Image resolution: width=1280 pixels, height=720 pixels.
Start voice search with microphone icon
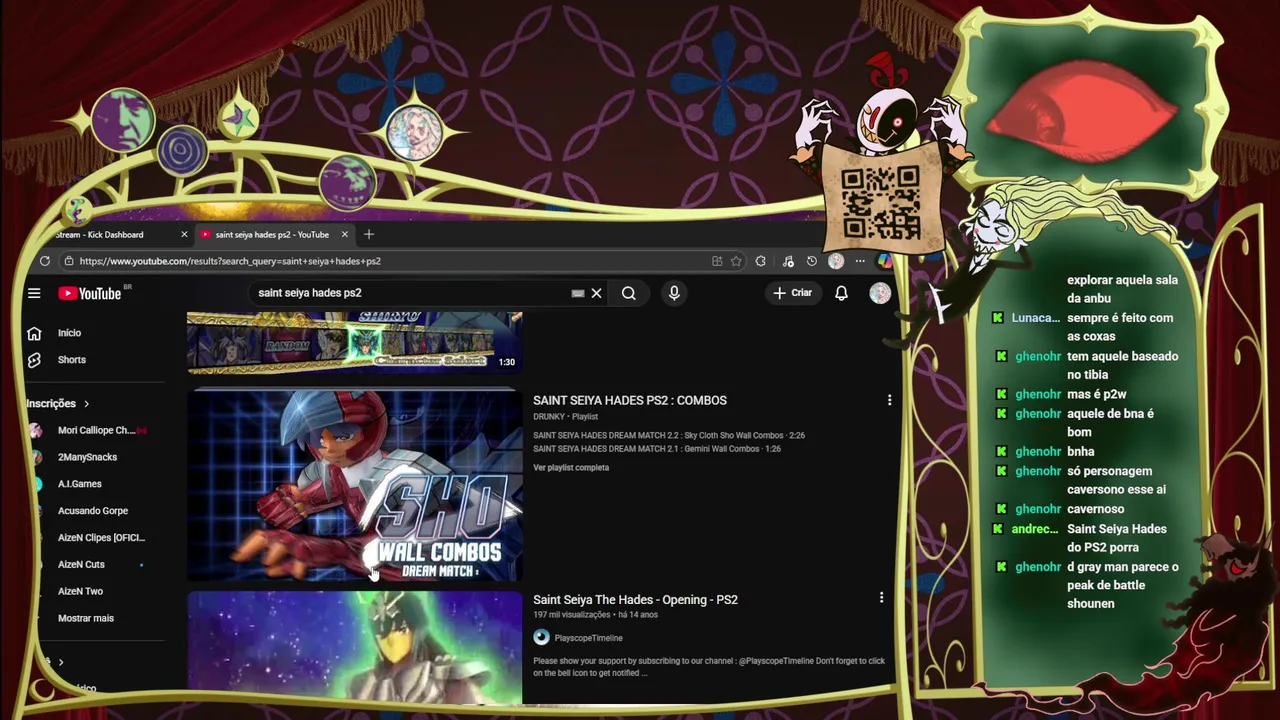674,293
